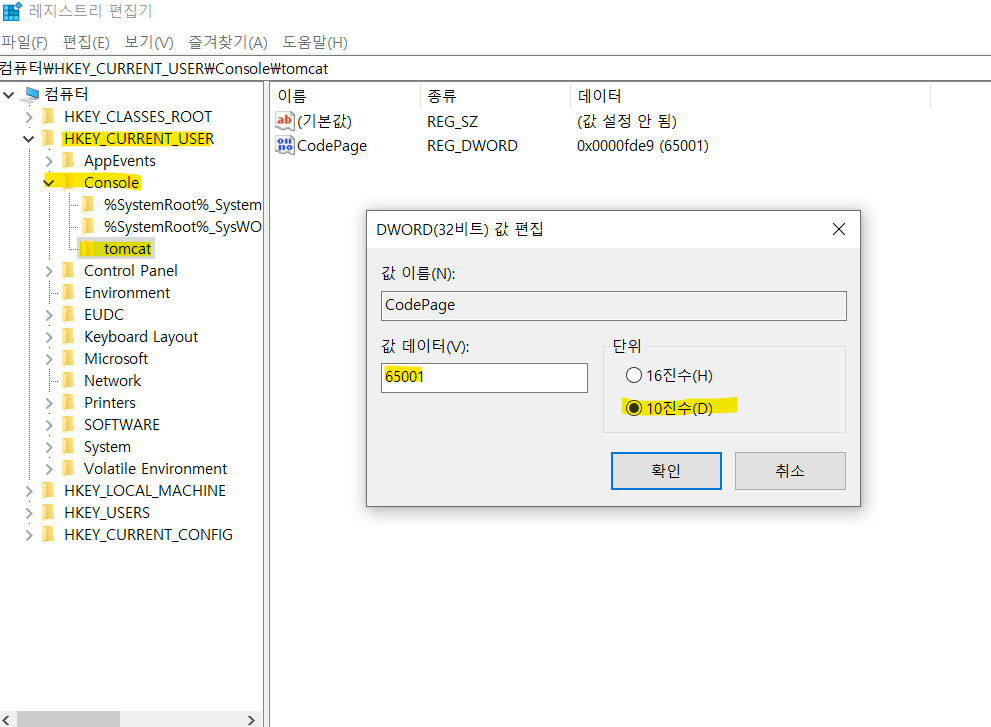Image resolution: width=991 pixels, height=727 pixels.
Task: Click EUDC folder icon
Action: (x=69, y=314)
